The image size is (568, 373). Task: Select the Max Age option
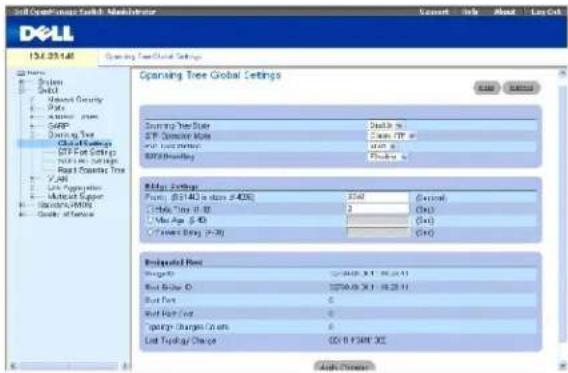tap(150, 220)
